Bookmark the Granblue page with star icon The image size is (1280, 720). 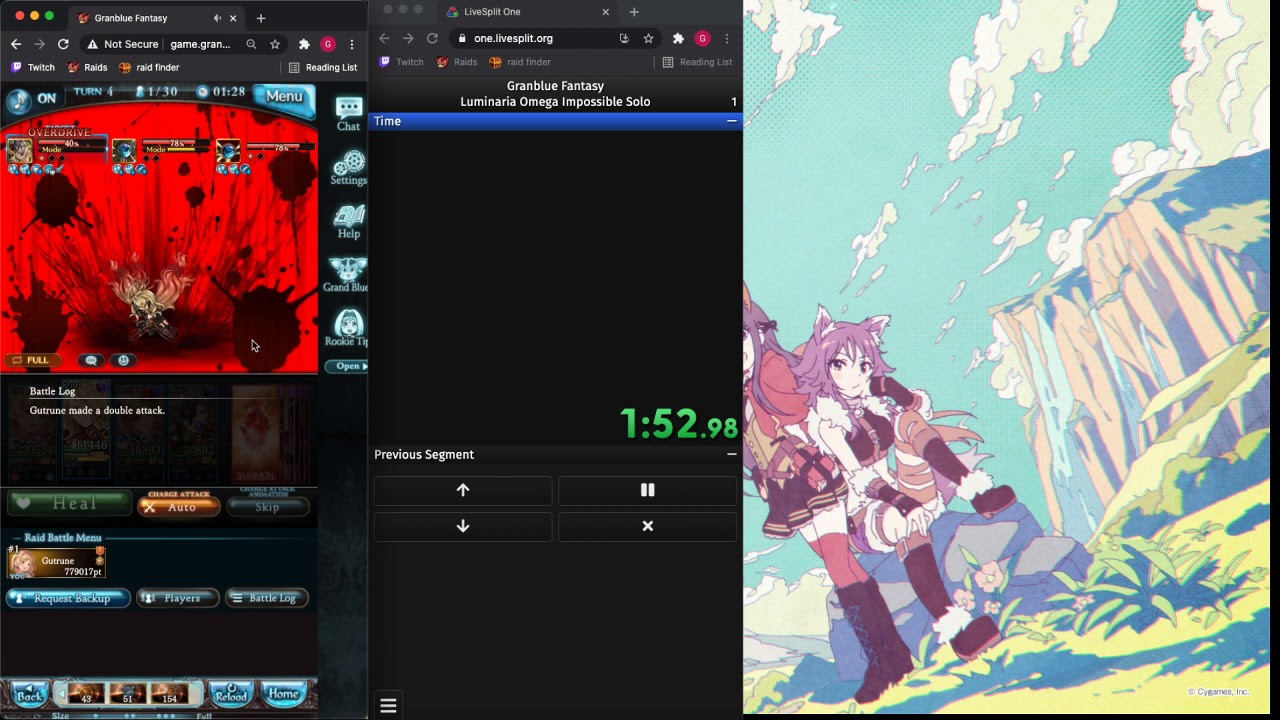click(275, 44)
